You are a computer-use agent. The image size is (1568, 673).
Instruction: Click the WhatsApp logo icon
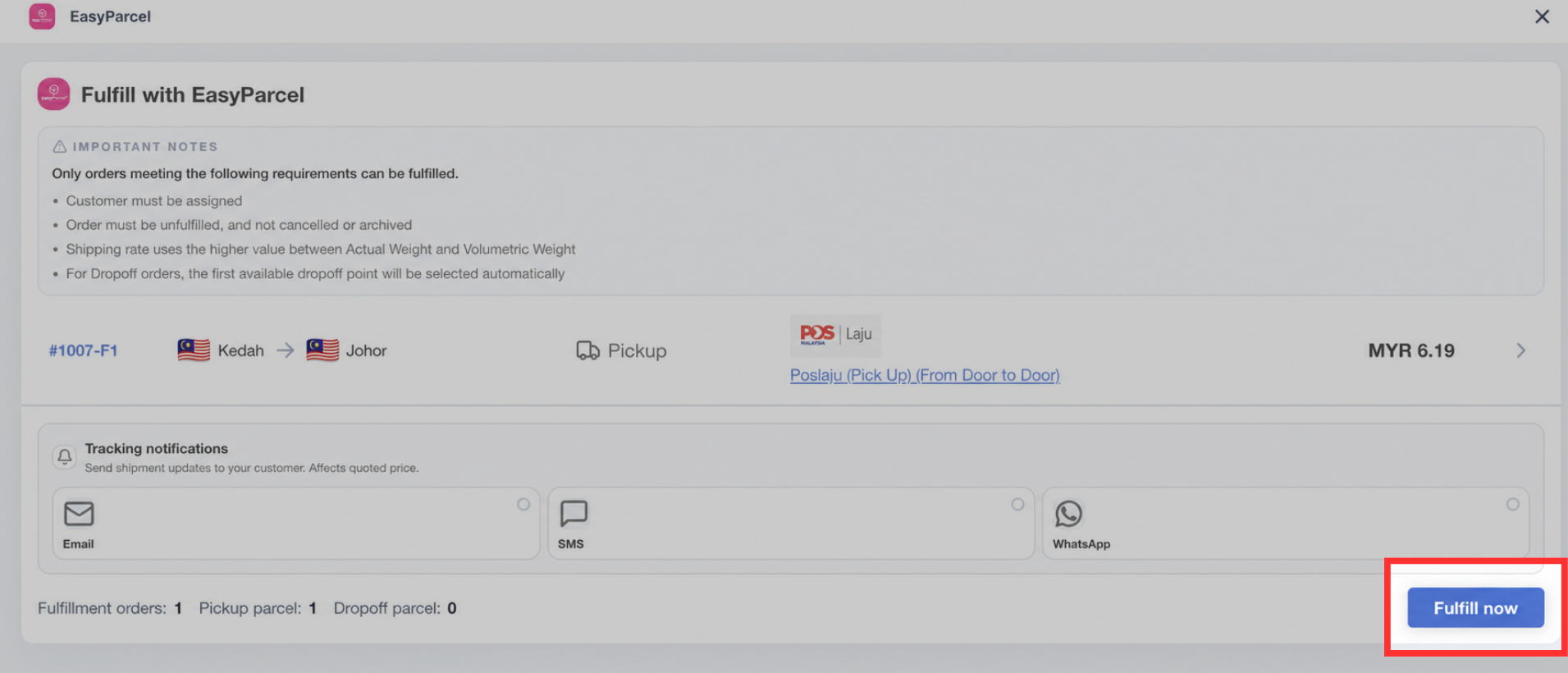coord(1068,514)
